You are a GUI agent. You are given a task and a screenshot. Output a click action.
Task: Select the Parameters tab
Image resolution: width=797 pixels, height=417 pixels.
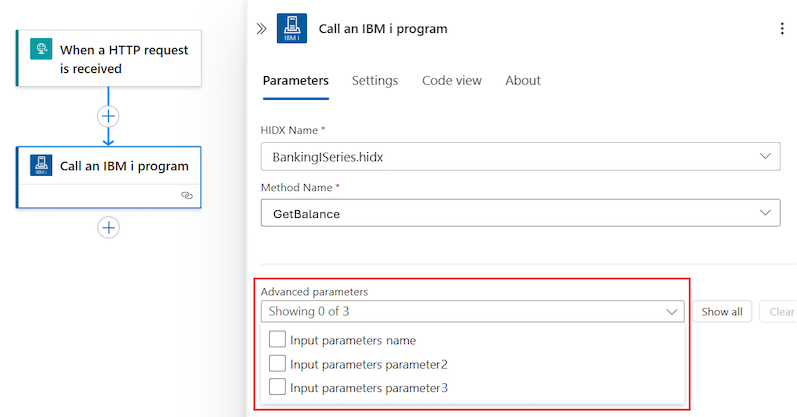(x=295, y=81)
